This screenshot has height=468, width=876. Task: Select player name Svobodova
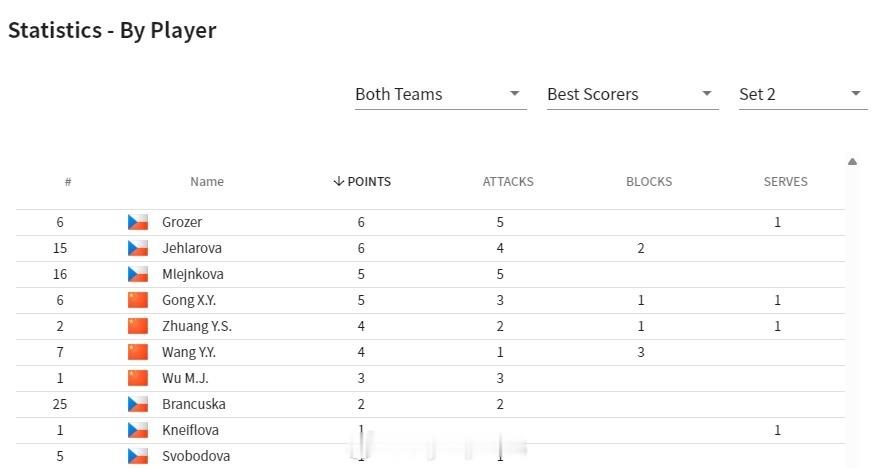pyautogui.click(x=196, y=456)
